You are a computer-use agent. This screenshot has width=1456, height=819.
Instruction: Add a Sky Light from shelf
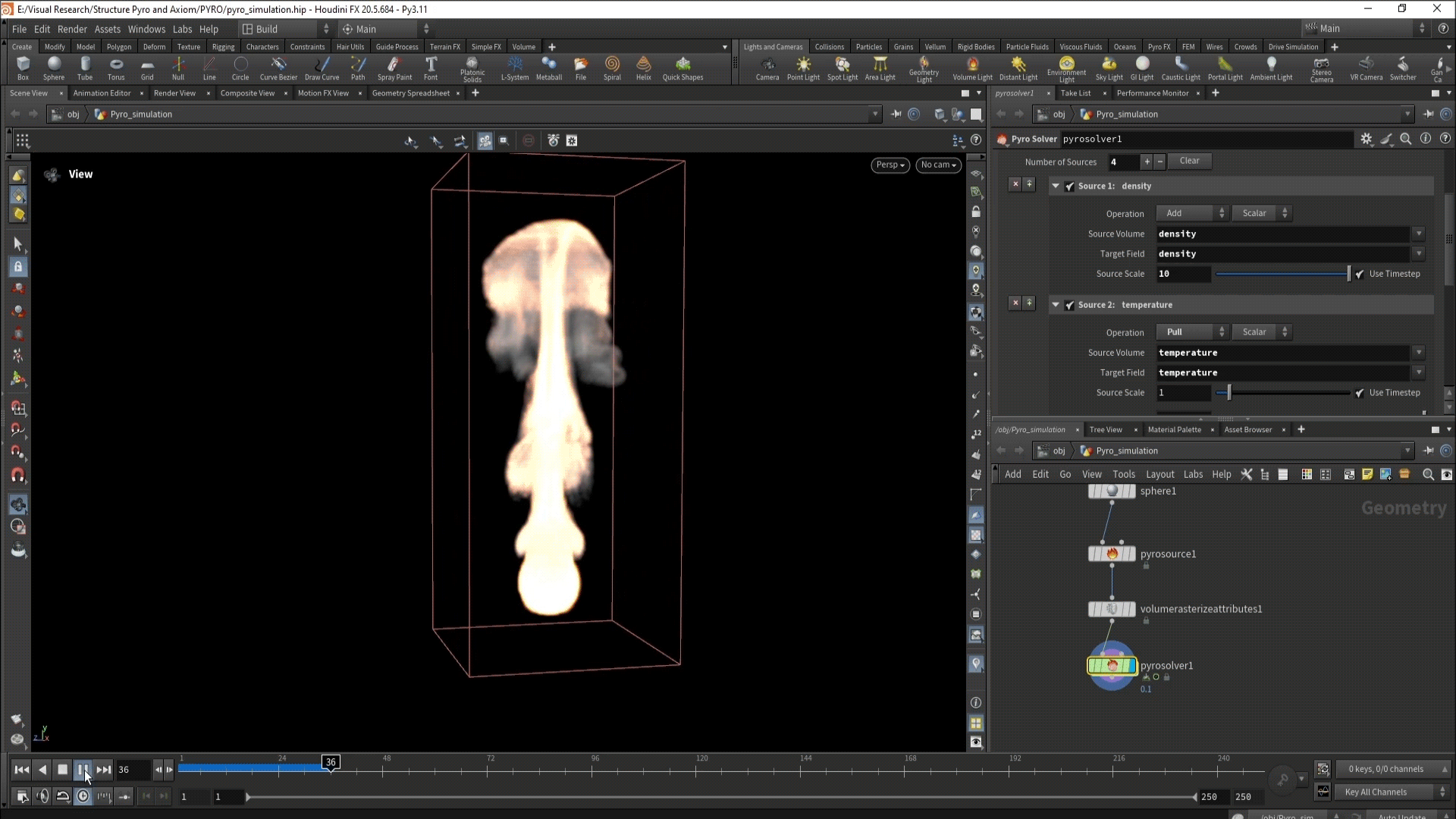point(1109,67)
